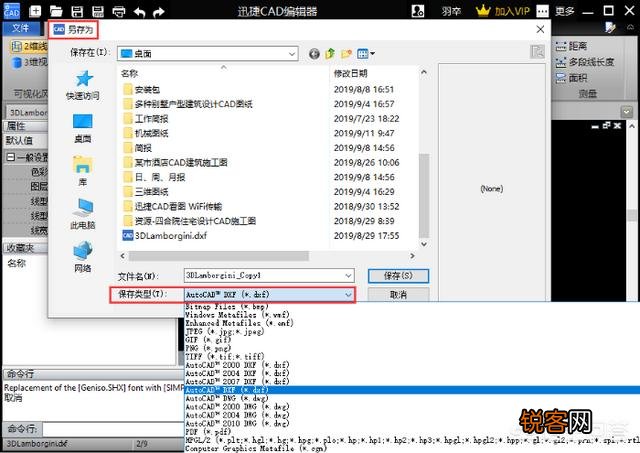Close the Save As dialog
Screen dimensions: 640x453
pos(540,29)
